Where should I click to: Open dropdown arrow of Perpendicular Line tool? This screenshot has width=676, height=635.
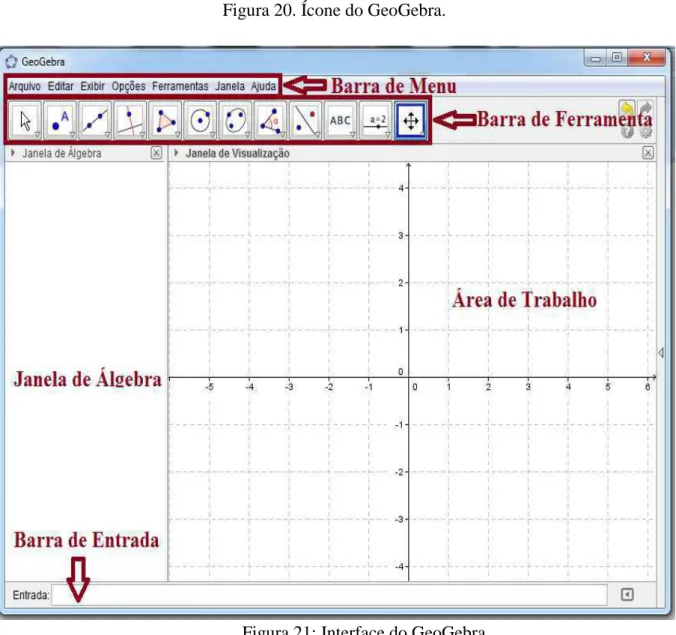142,135
